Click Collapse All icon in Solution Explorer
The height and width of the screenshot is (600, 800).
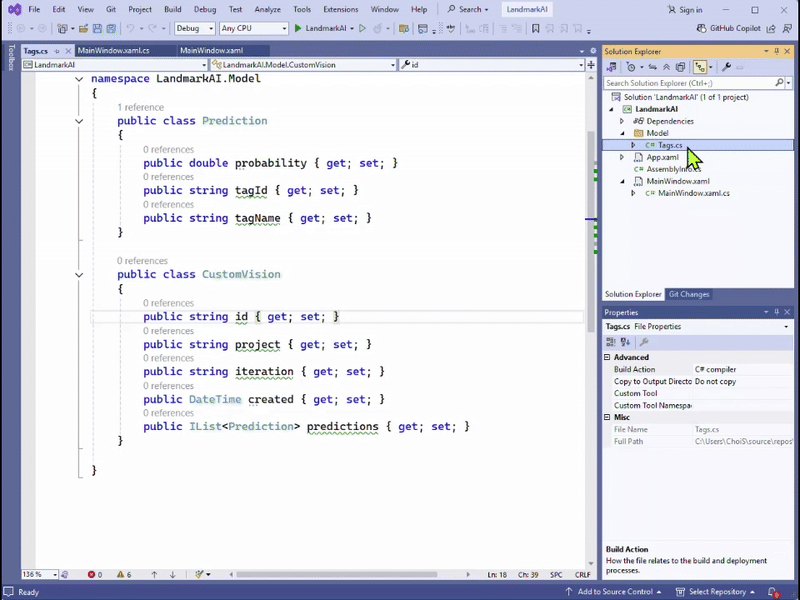[x=666, y=67]
